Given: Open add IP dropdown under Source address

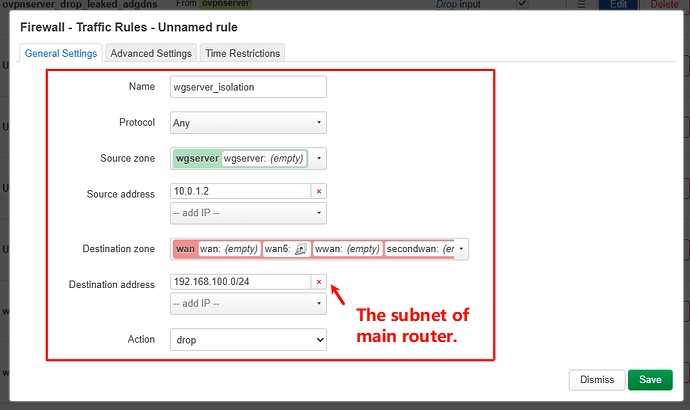Looking at the screenshot, I should pos(249,213).
